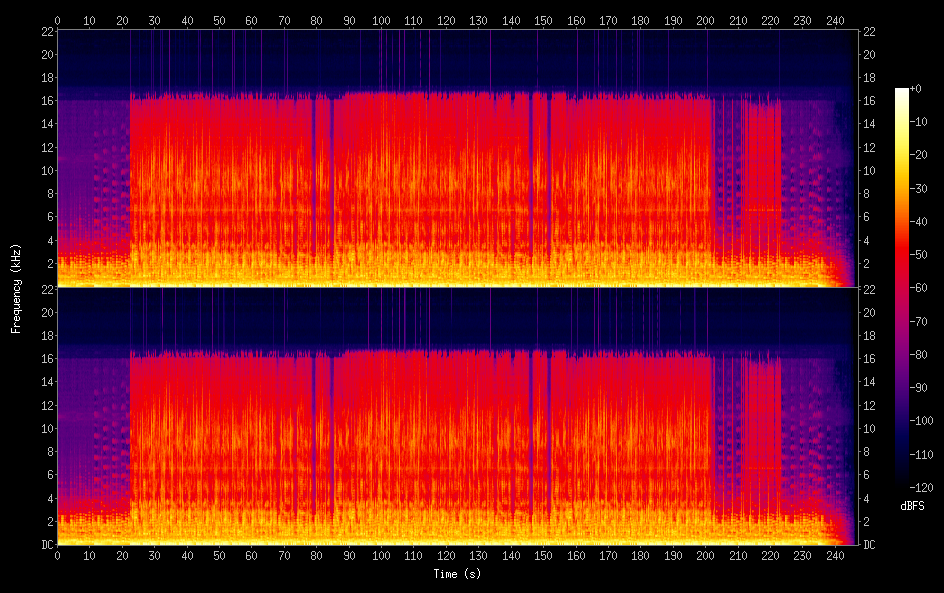This screenshot has width=944, height=593.
Task: Click the dBFS color gradient bar
Action: tap(902, 288)
